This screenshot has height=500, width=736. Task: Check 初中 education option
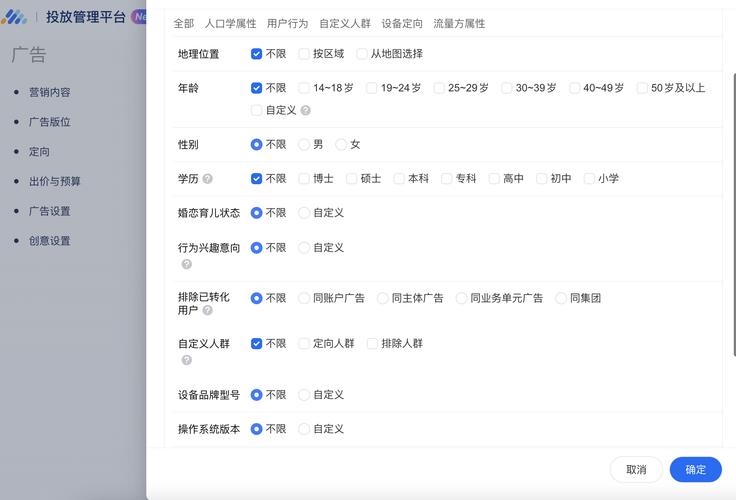[x=541, y=178]
